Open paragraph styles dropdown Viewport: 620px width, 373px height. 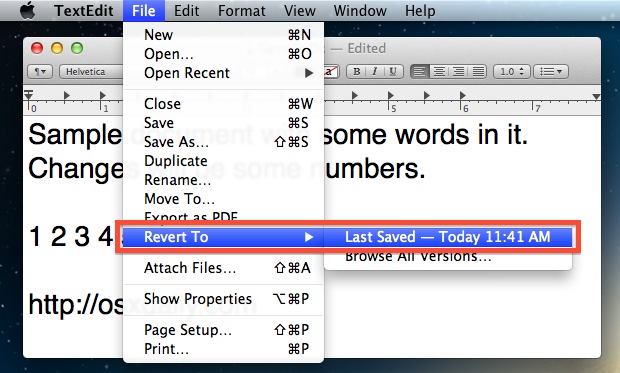click(40, 72)
